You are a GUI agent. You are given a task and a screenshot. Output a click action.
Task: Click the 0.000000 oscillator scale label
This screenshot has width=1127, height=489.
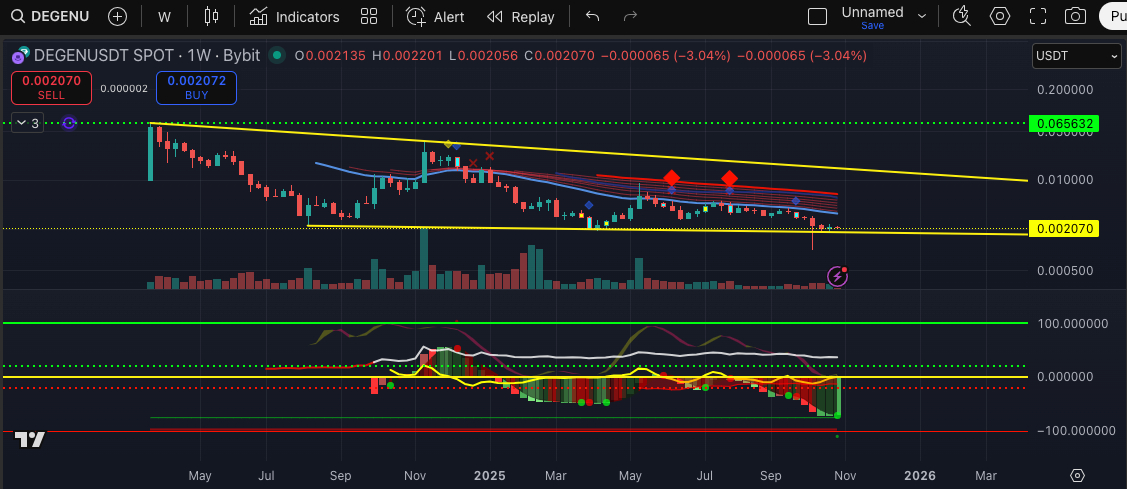(x=1065, y=377)
